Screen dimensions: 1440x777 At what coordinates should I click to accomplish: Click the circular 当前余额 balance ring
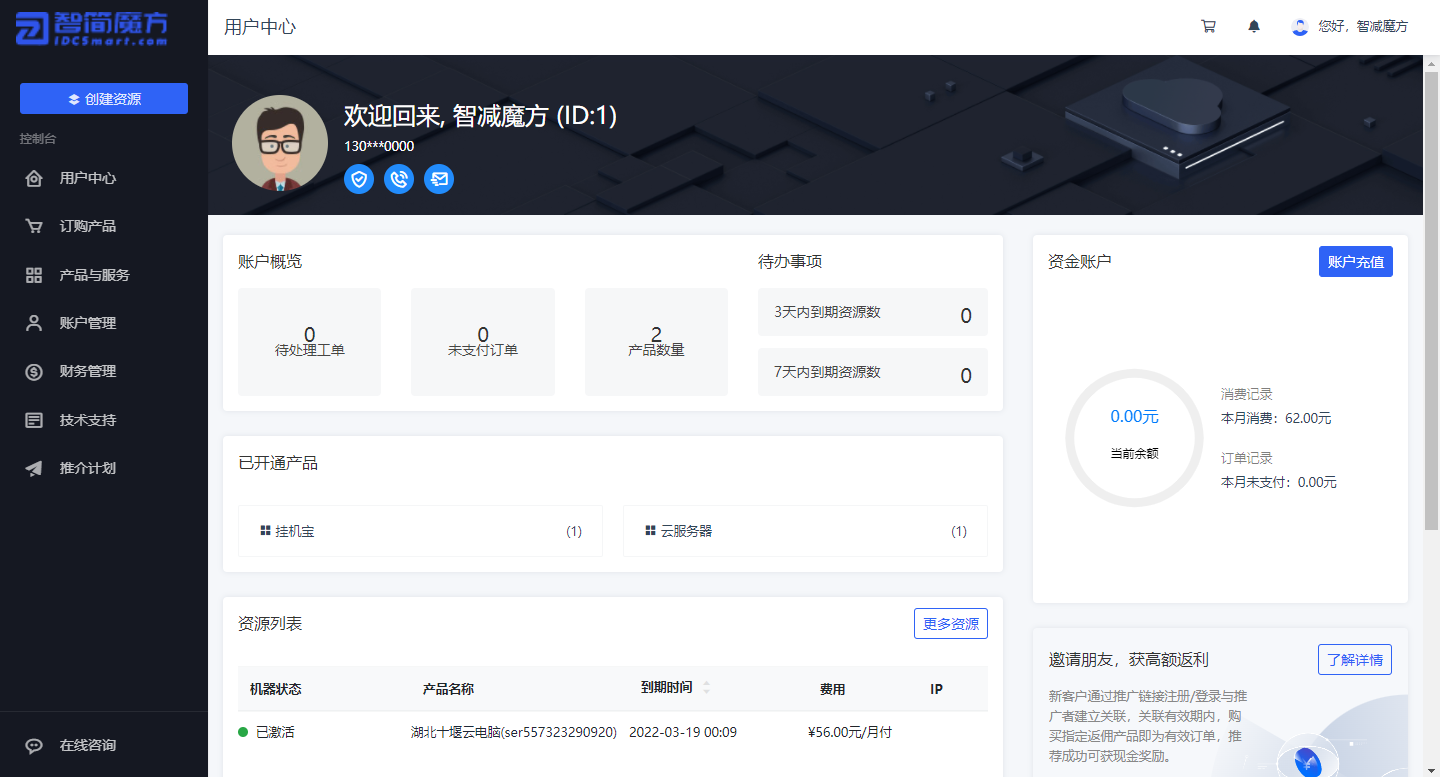pyautogui.click(x=1134, y=438)
